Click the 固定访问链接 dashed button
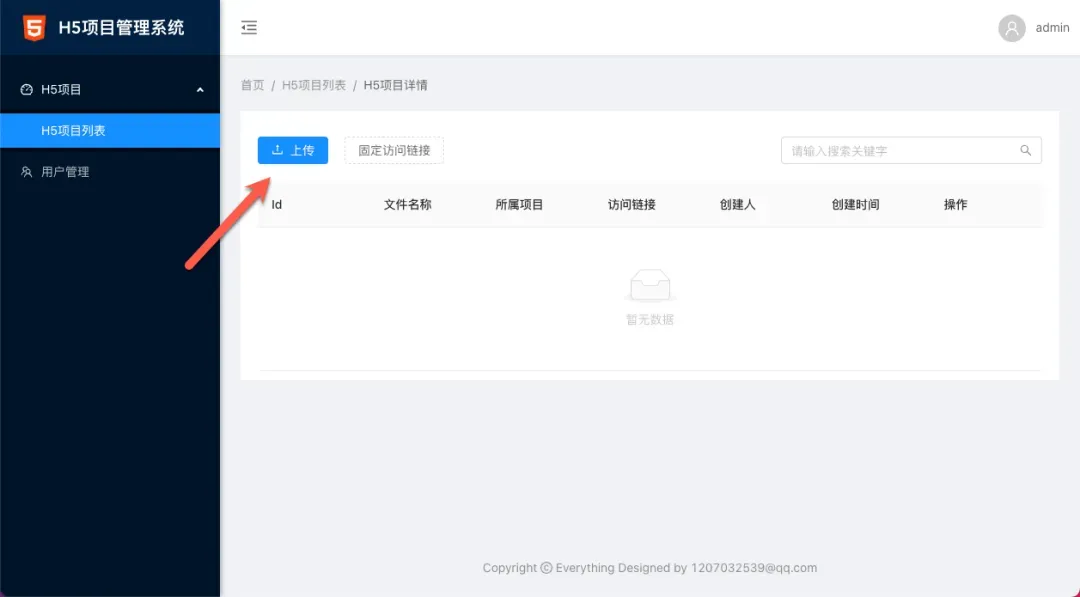Viewport: 1080px width, 597px height. click(x=394, y=151)
